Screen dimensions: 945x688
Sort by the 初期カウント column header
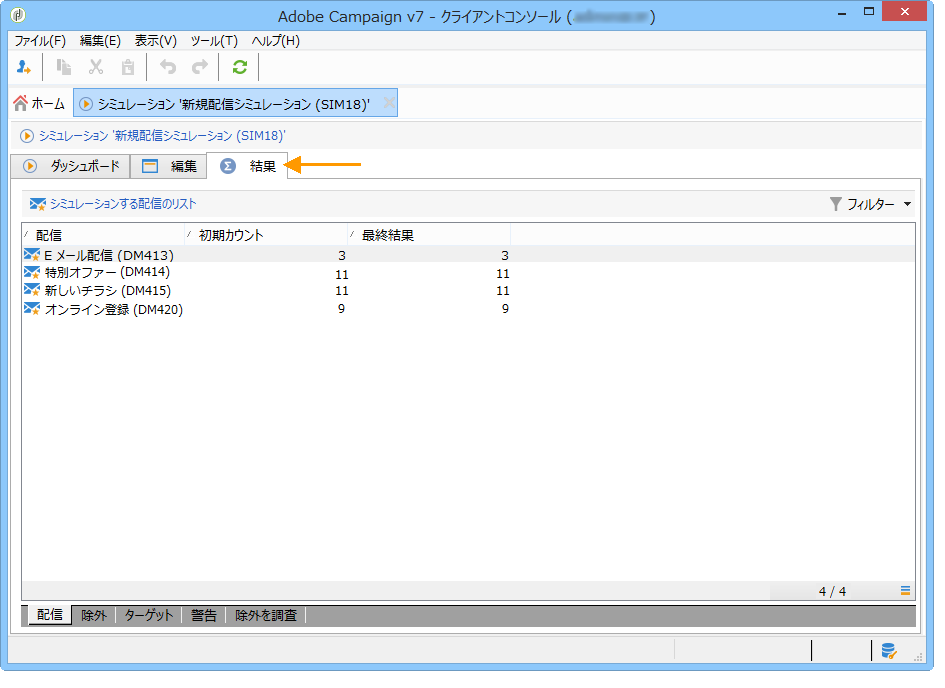tap(266, 235)
